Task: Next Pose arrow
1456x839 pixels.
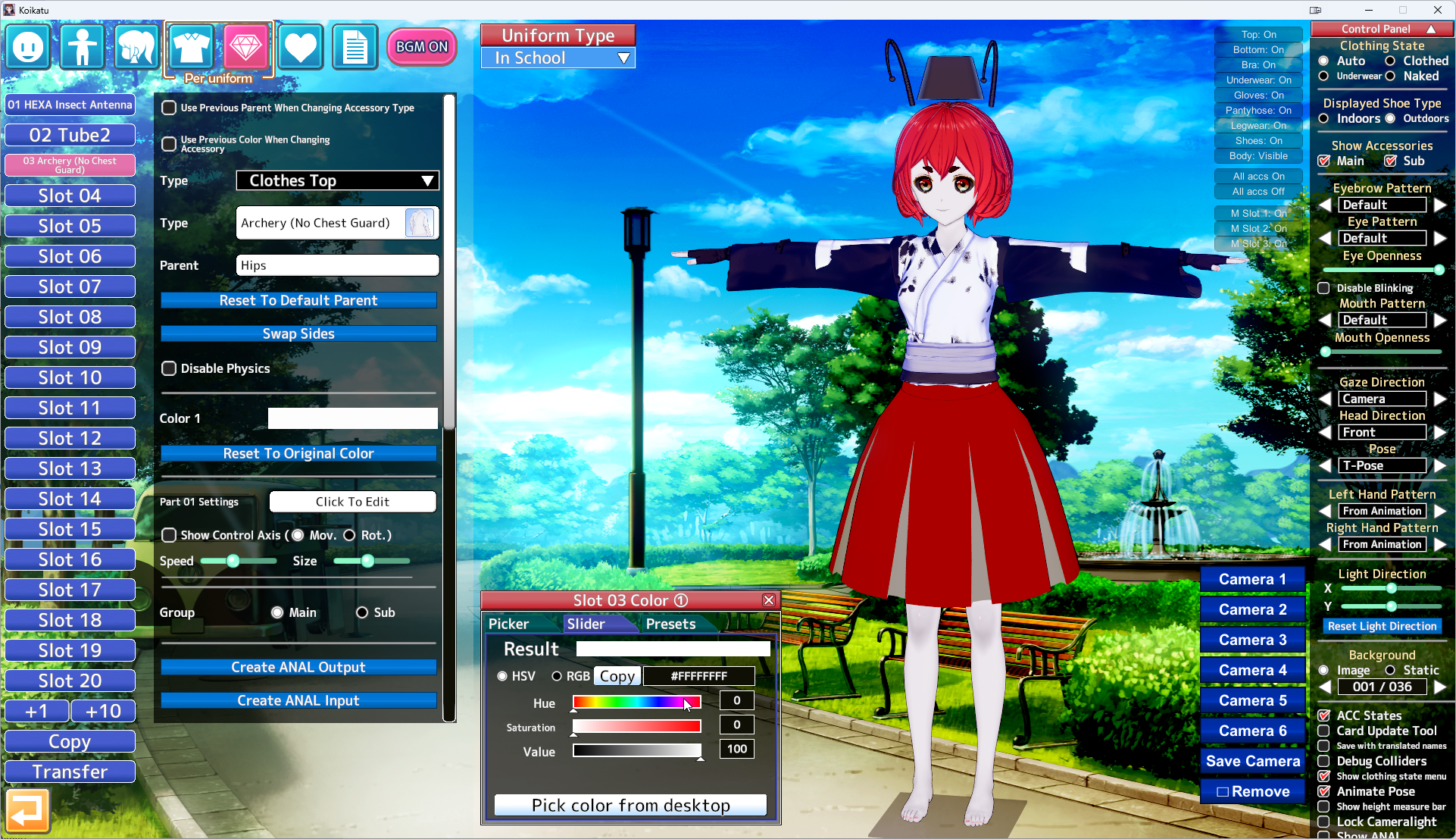Action: click(x=1439, y=465)
